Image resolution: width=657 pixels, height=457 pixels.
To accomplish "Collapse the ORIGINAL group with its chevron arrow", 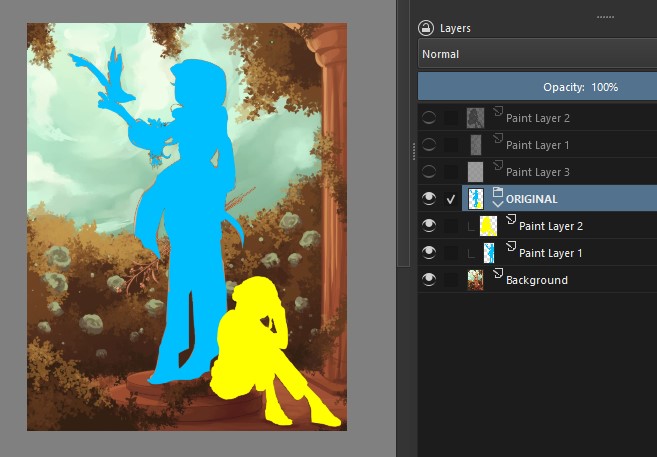I will tap(497, 204).
